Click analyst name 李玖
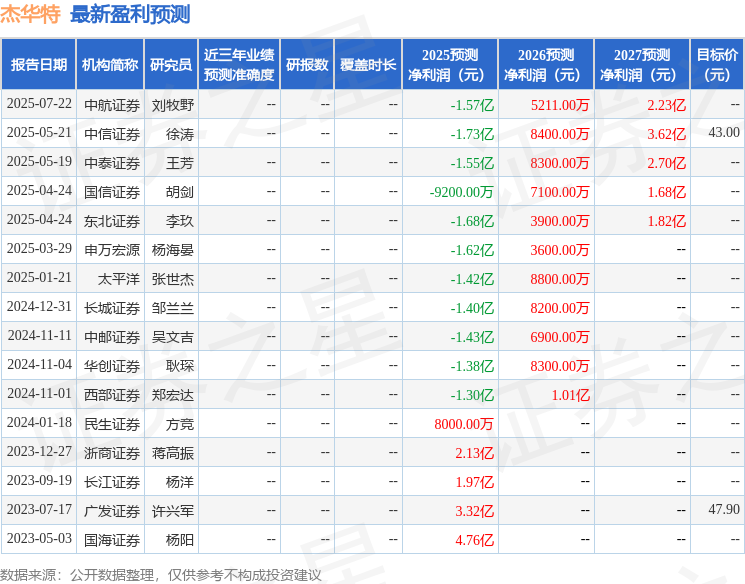The height and width of the screenshot is (584, 745). point(180,221)
